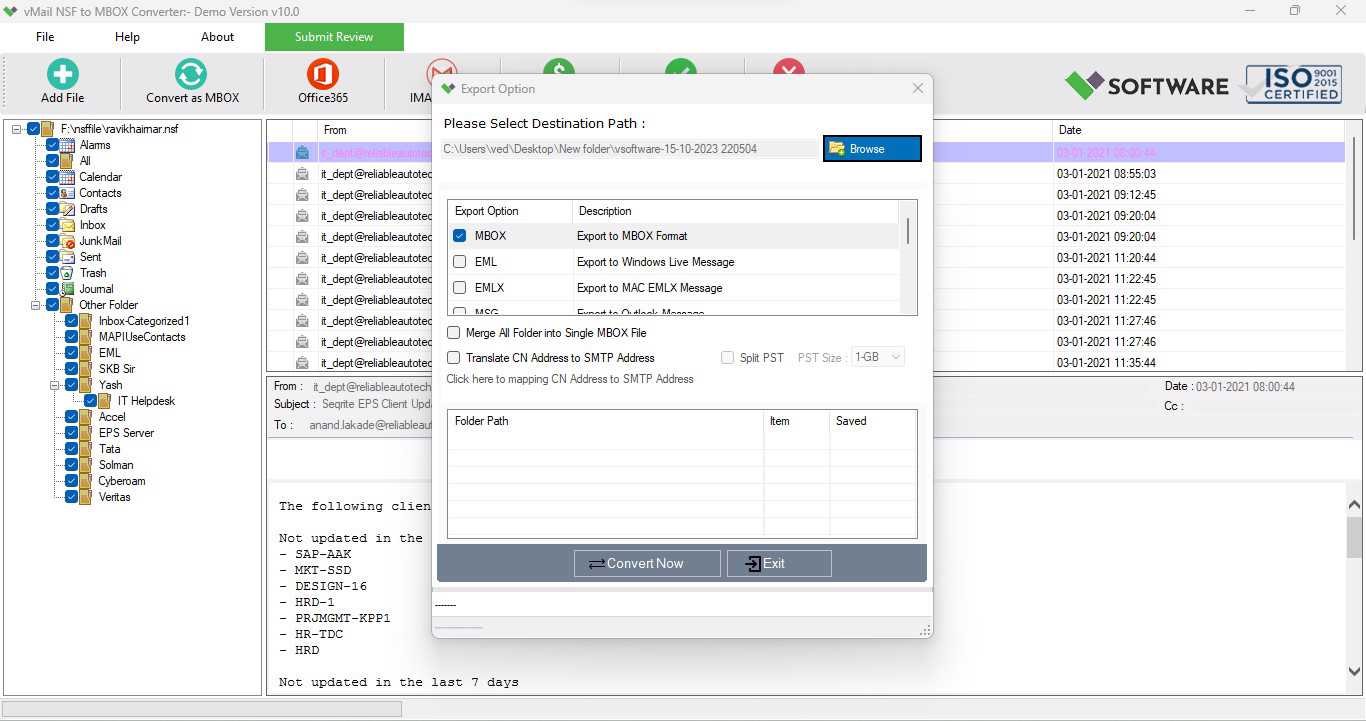
Task: Click the Alarms folder icon
Action: point(67,145)
